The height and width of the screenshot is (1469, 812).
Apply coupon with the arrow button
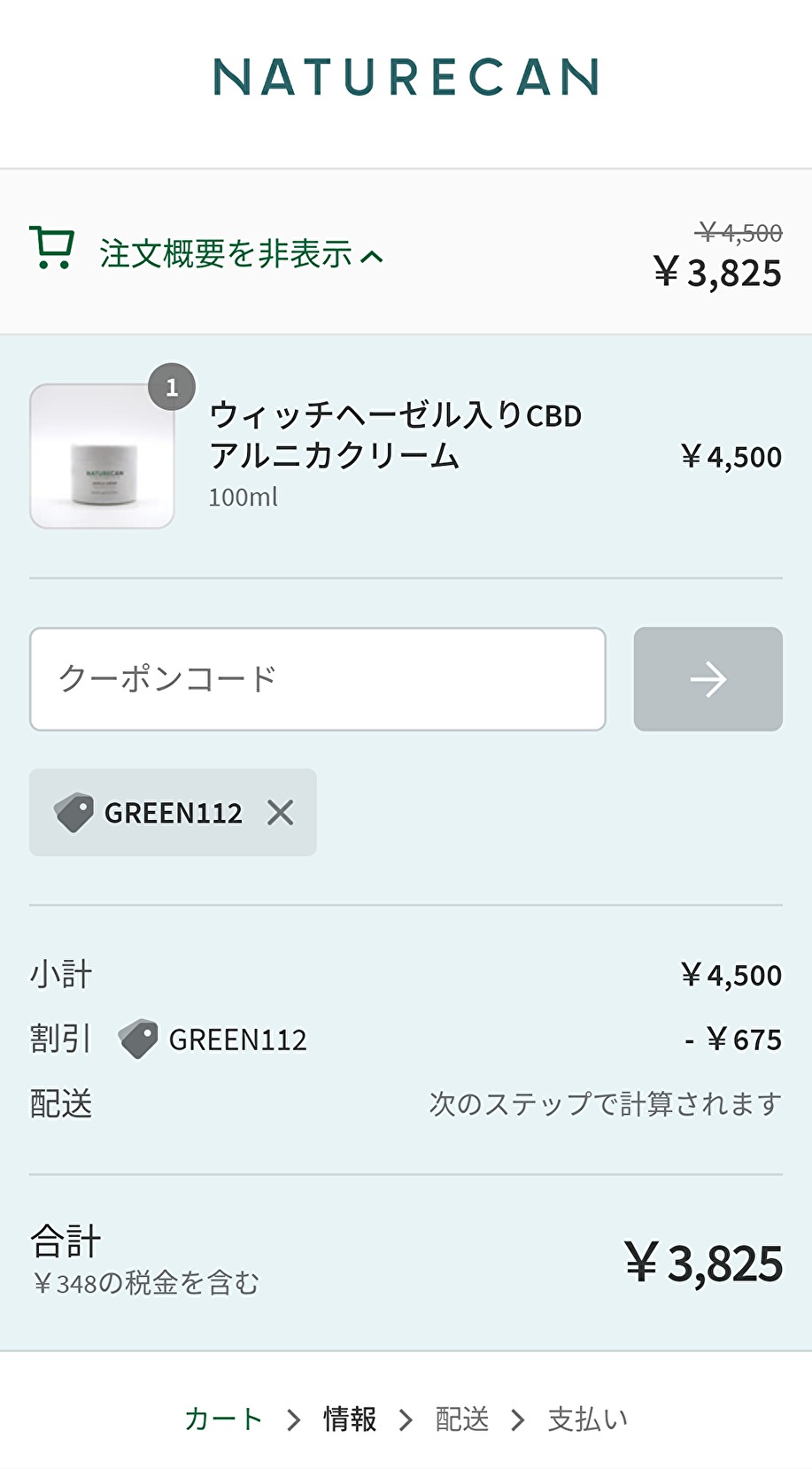(708, 679)
